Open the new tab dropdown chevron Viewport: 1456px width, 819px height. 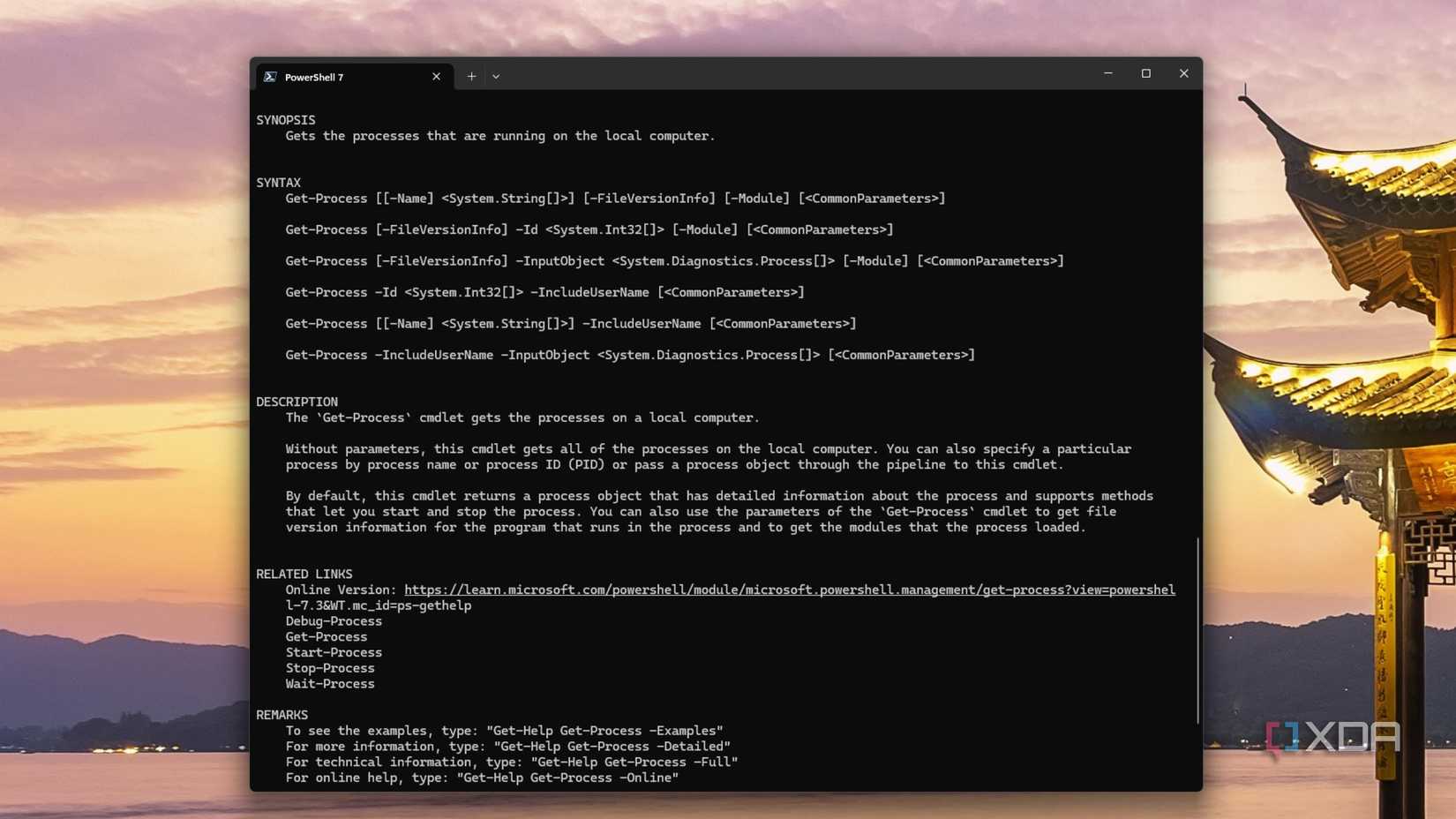click(496, 77)
